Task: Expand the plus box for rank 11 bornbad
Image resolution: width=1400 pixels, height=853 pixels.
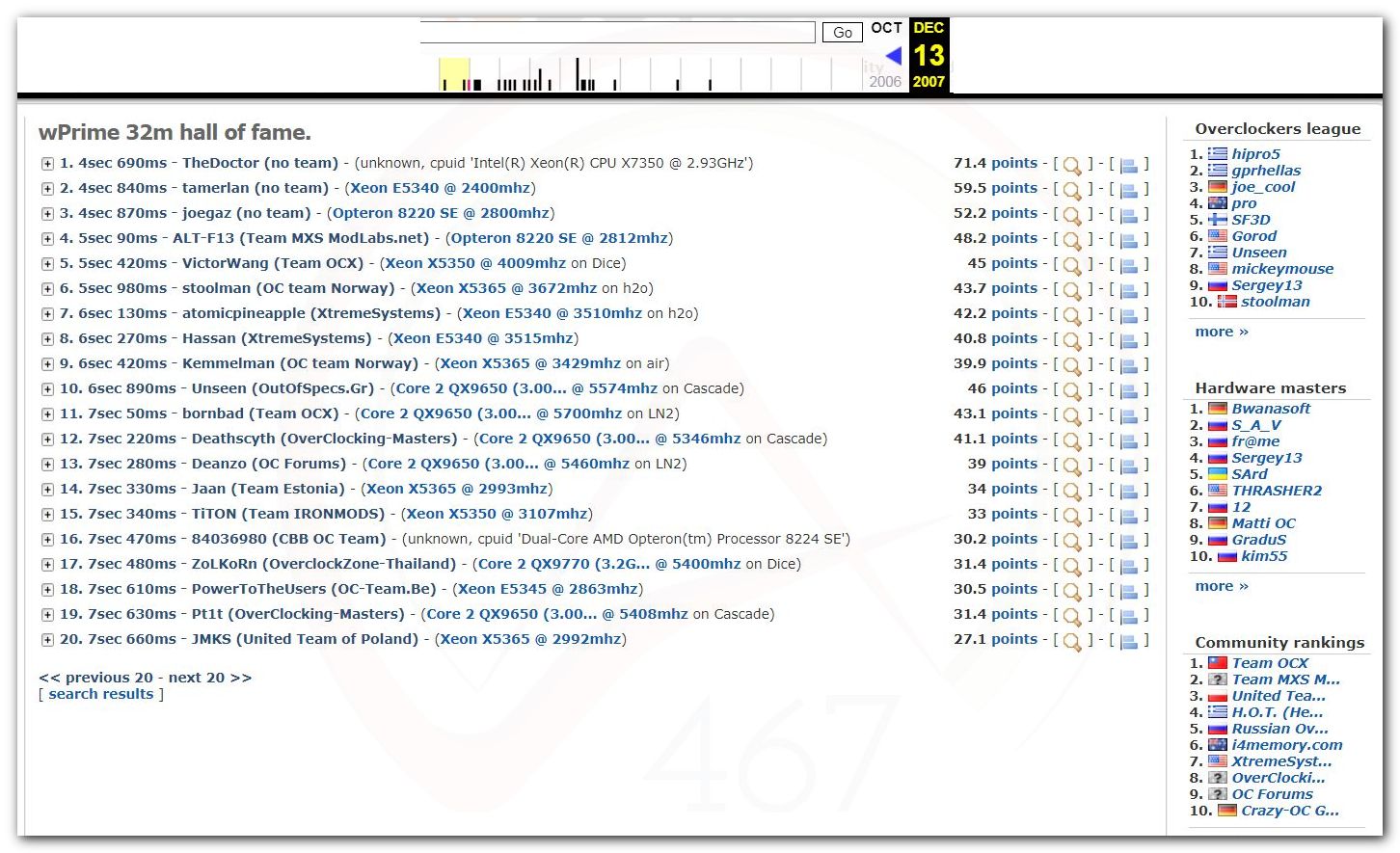Action: [x=47, y=414]
